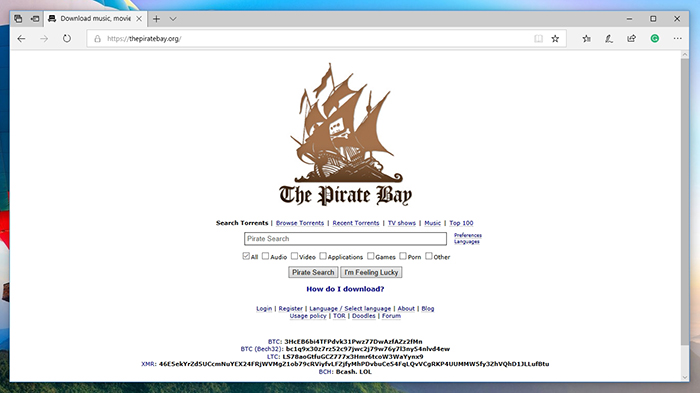Click the Pirate Search text field
700x393 pixels.
click(x=345, y=239)
